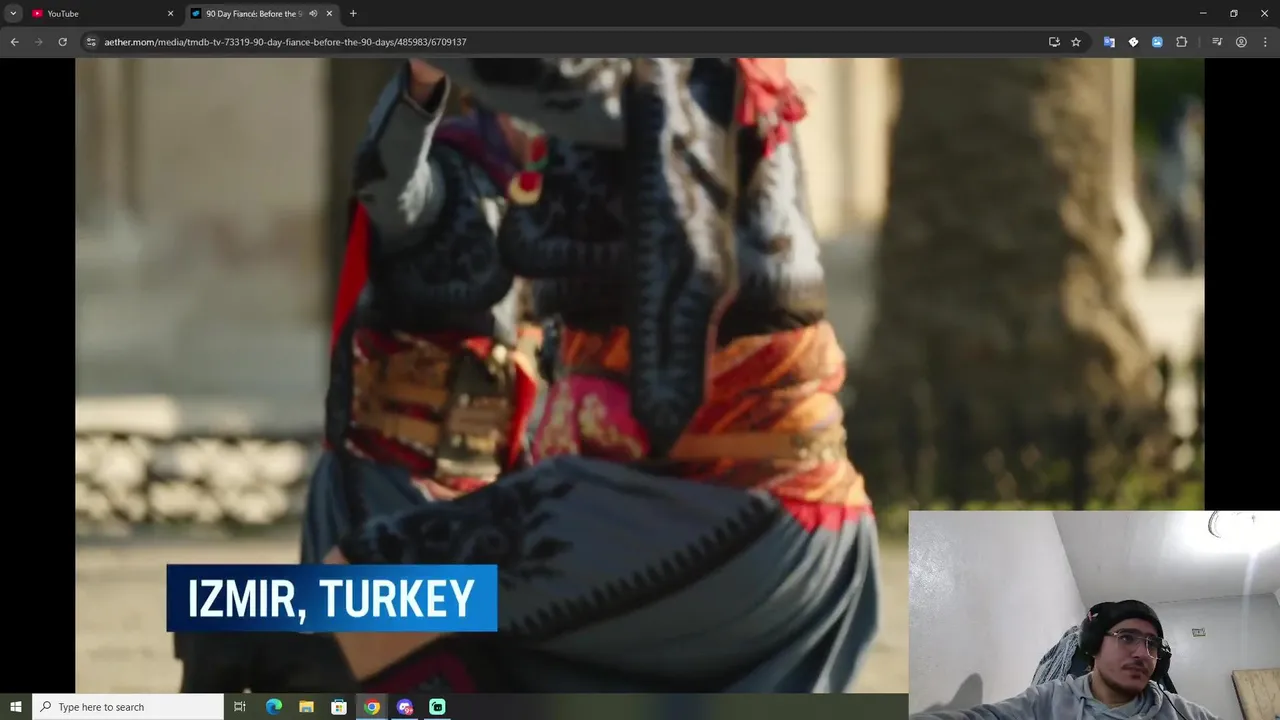Open the Chrome profile menu
The image size is (1280, 720).
pos(1241,42)
